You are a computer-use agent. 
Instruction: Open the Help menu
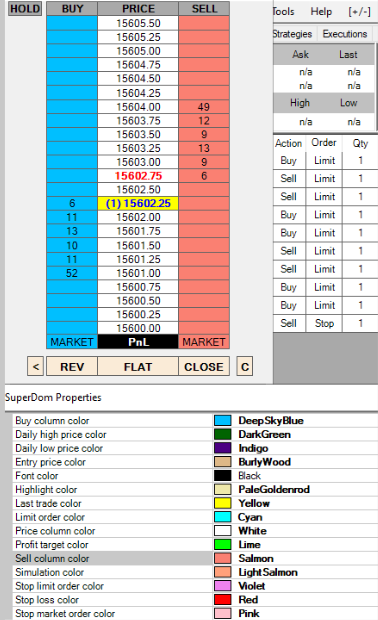pyautogui.click(x=321, y=11)
